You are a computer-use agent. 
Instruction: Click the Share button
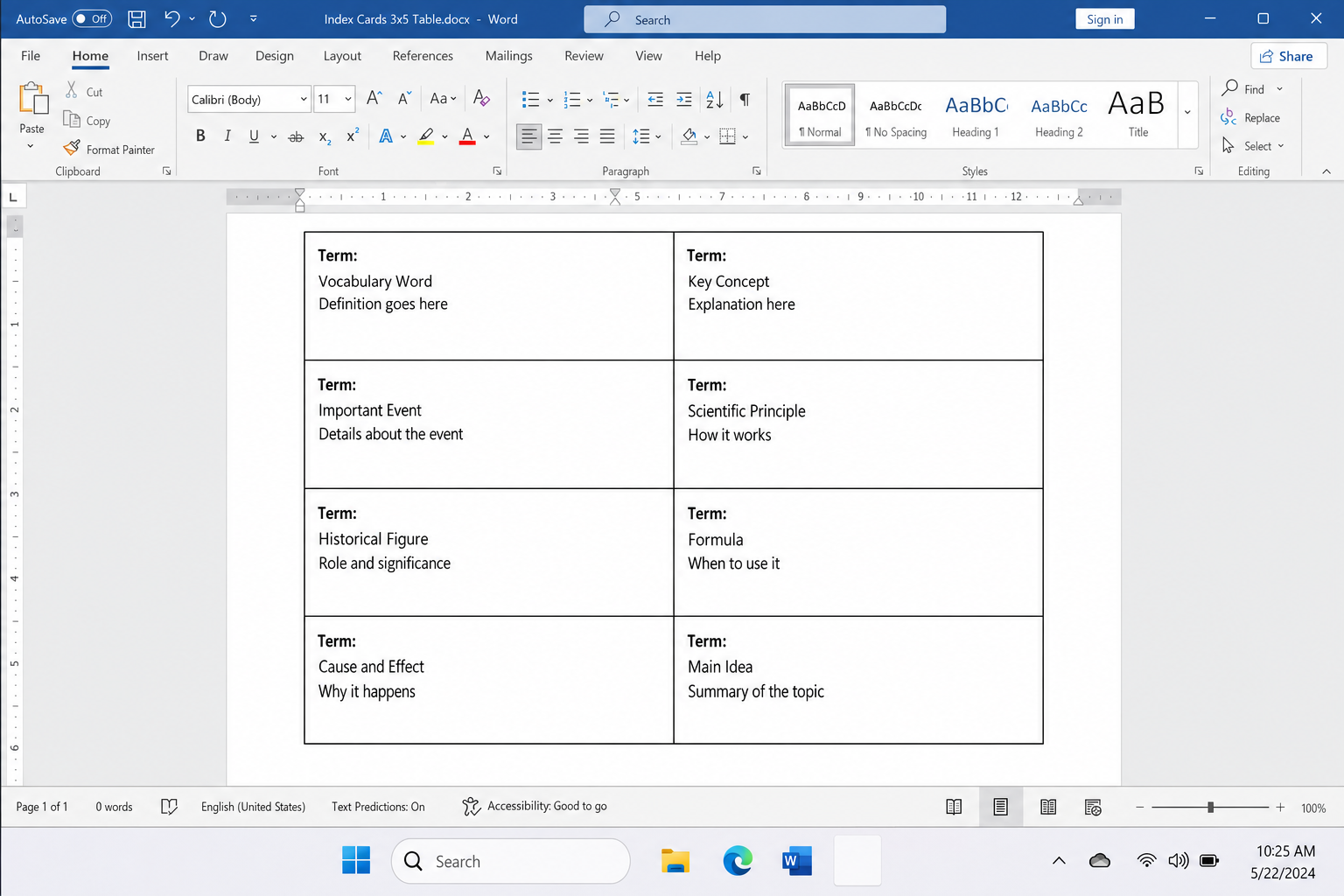pos(1288,56)
